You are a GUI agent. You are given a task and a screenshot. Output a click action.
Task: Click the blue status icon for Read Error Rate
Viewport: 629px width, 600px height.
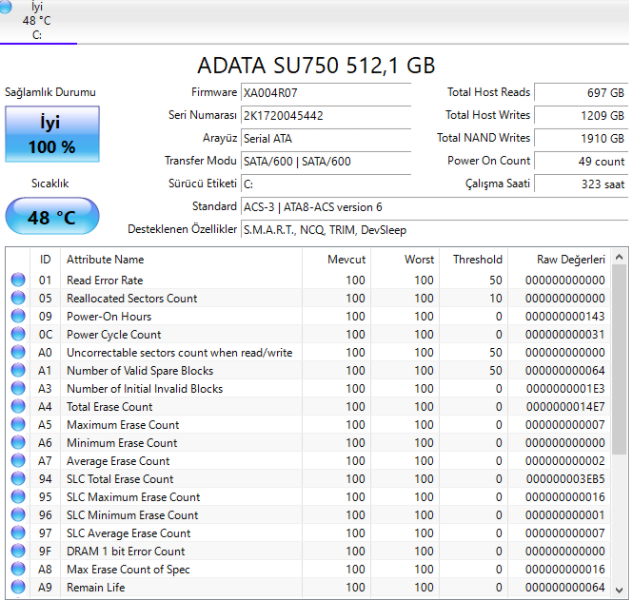point(17,280)
